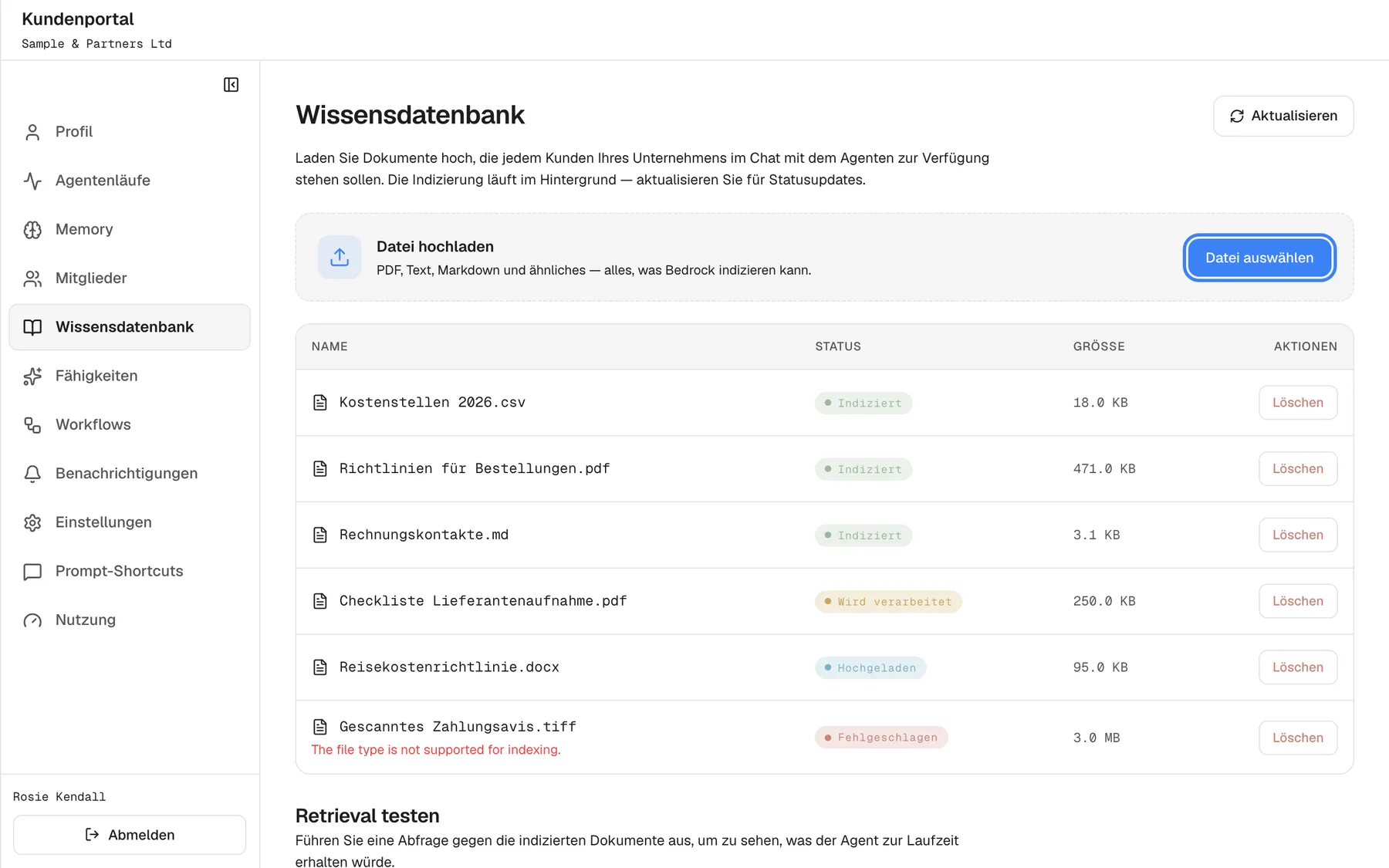1389x868 pixels.
Task: Click the unsupported file type error message
Action: coord(436,750)
